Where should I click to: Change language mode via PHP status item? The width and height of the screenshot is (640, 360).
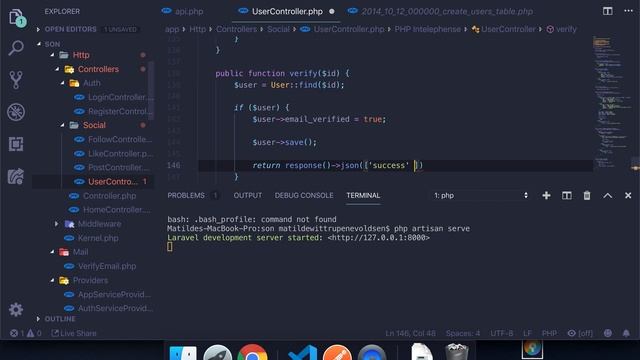(549, 333)
